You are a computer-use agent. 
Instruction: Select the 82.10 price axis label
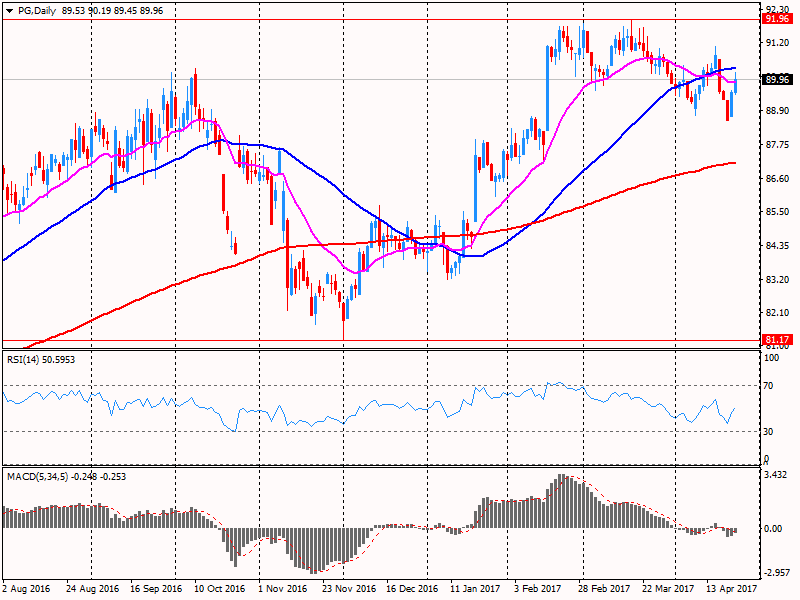click(778, 312)
